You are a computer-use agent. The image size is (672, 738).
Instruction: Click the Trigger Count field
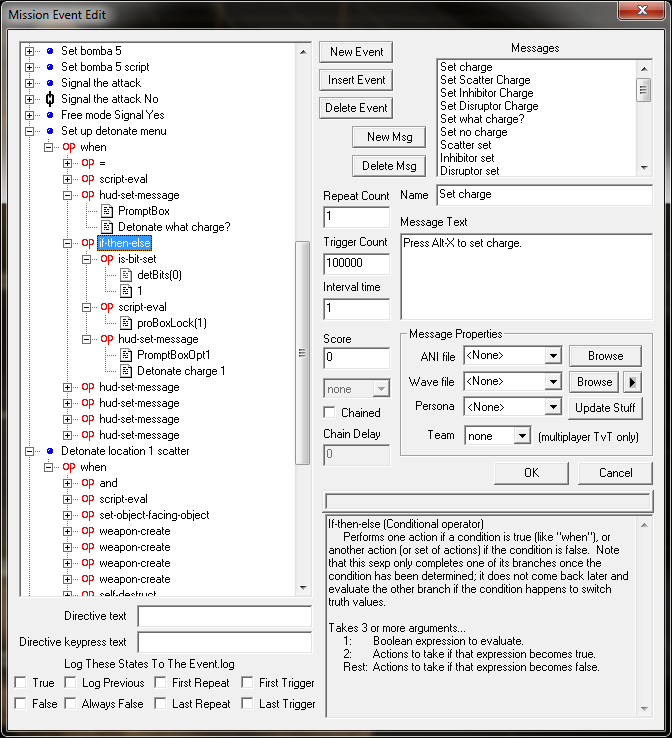(356, 263)
